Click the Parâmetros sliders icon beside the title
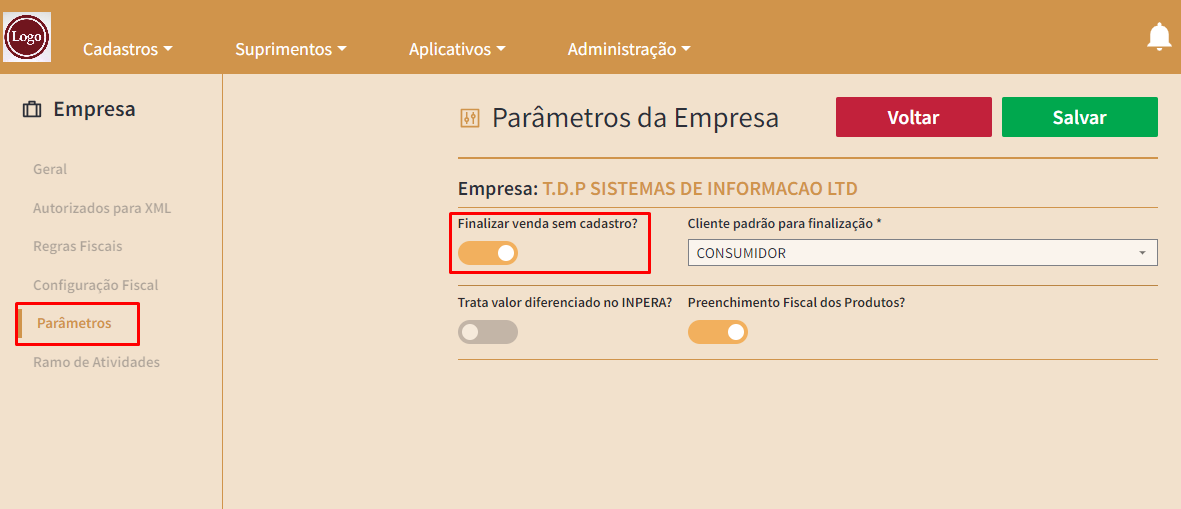Image resolution: width=1181 pixels, height=509 pixels. 470,118
